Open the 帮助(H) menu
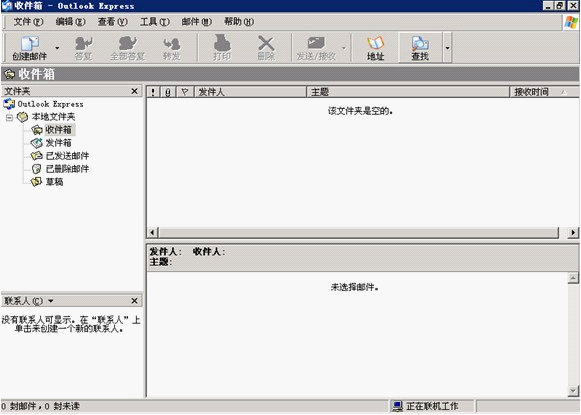Image resolution: width=581 pixels, height=415 pixels. [239, 22]
